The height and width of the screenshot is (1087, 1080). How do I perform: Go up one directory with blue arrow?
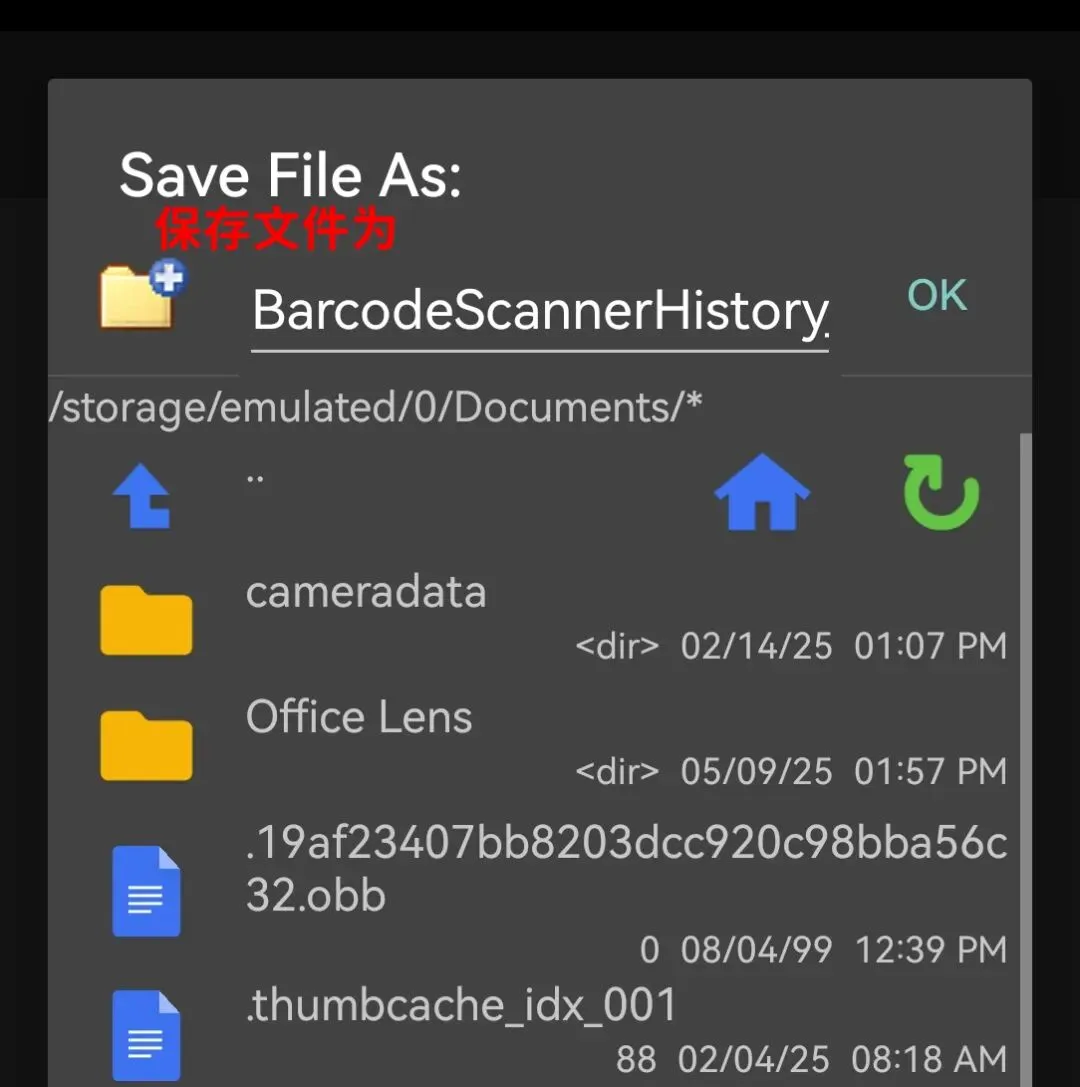(x=142, y=496)
